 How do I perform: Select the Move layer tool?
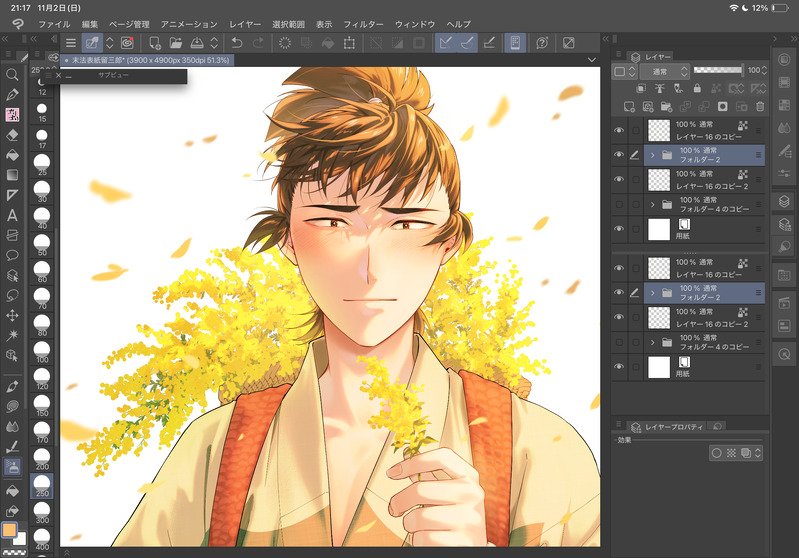pos(12,315)
